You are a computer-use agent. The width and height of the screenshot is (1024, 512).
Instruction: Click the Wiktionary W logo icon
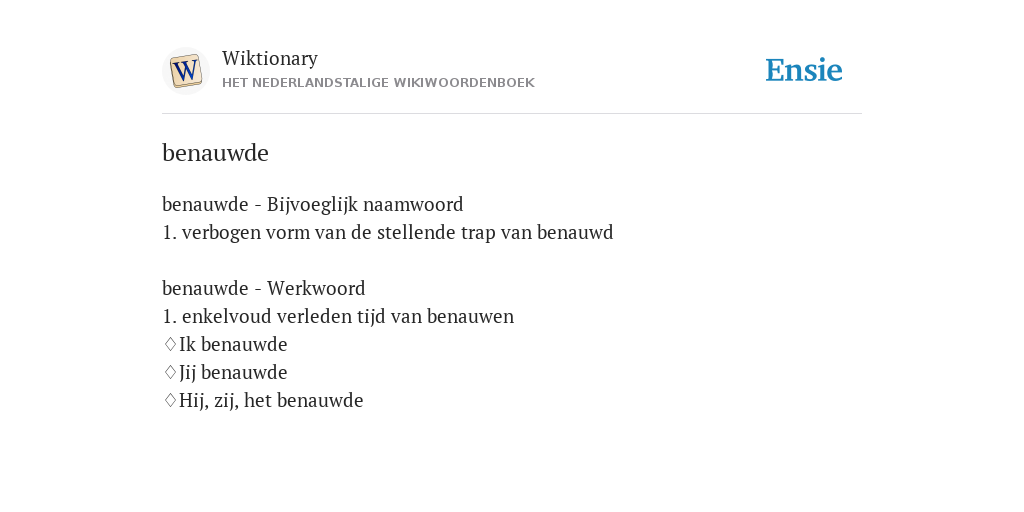[x=185, y=71]
